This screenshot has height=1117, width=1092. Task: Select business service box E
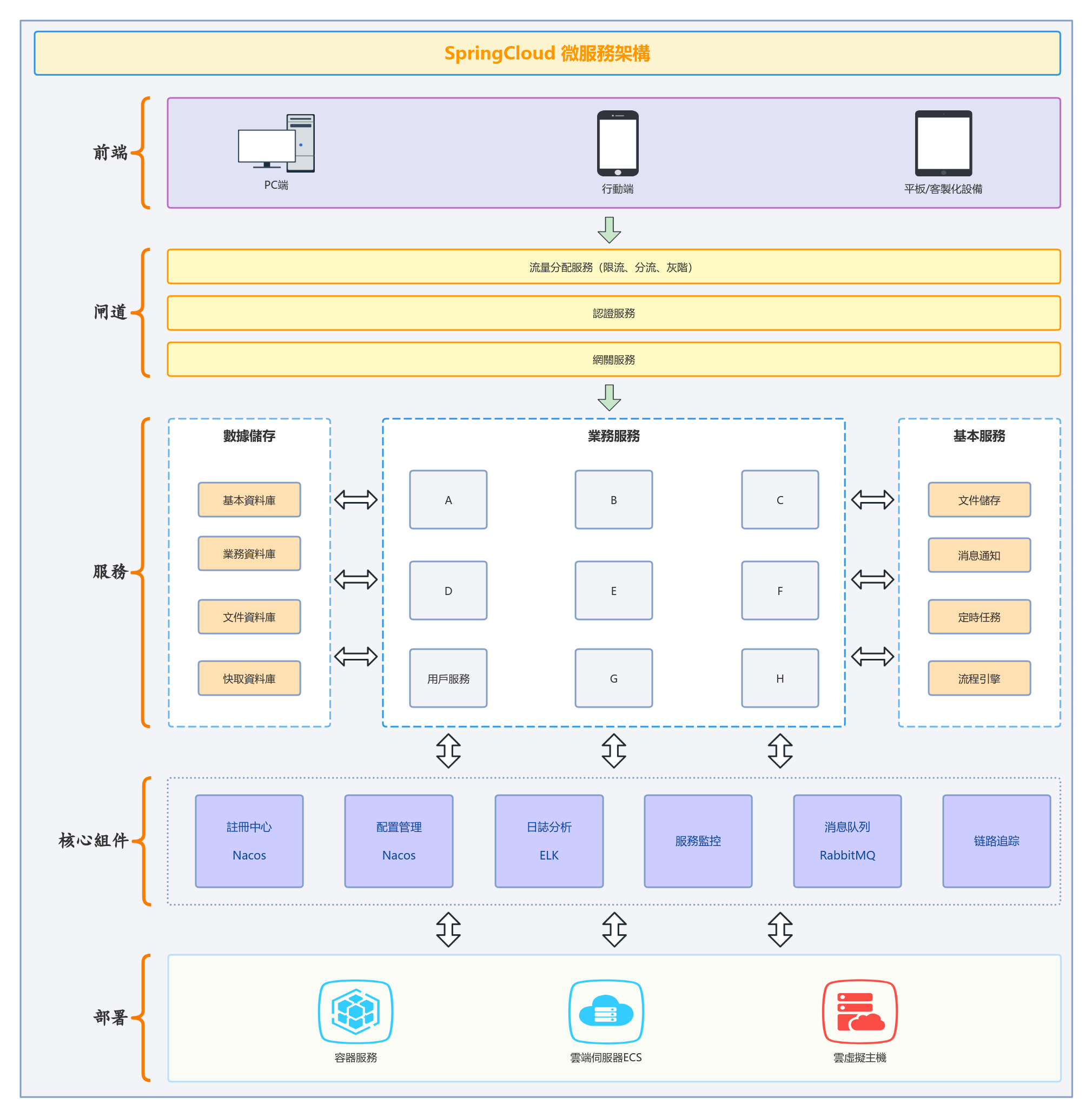614,590
